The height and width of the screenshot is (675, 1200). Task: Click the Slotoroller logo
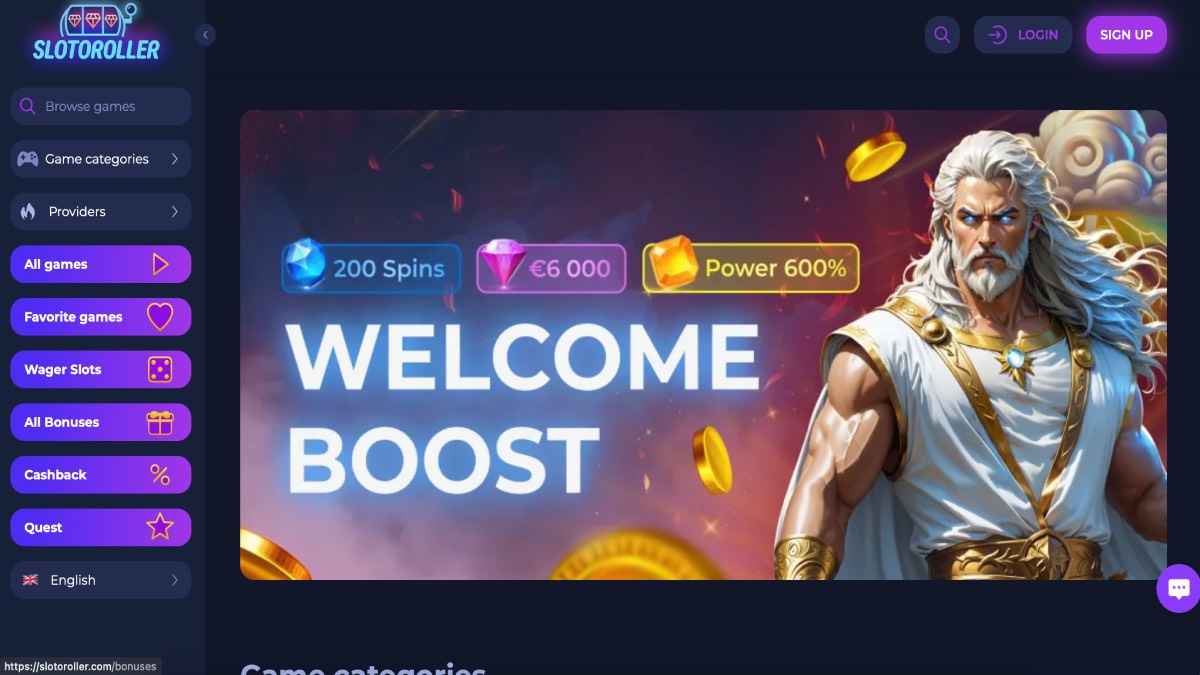click(x=97, y=34)
